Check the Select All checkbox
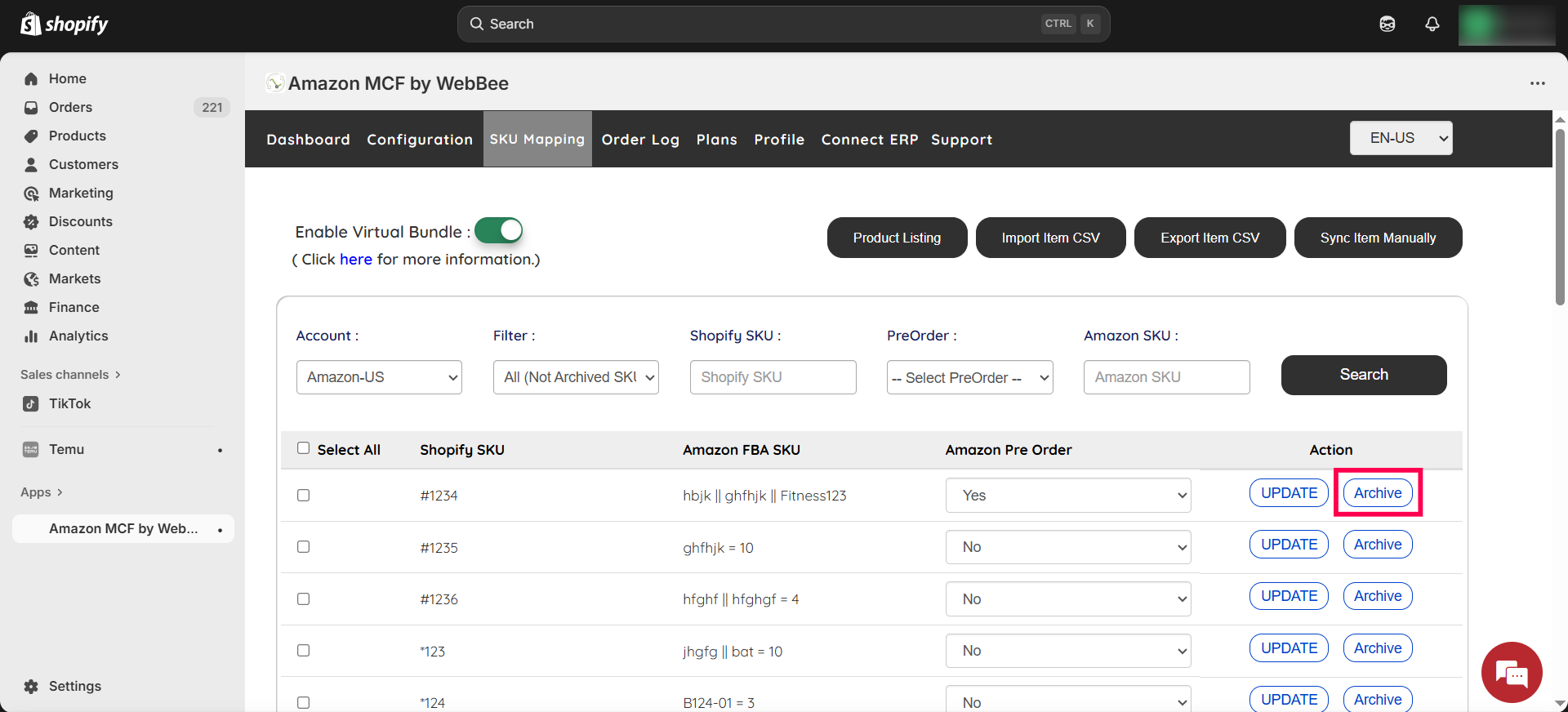The height and width of the screenshot is (712, 1568). click(304, 448)
